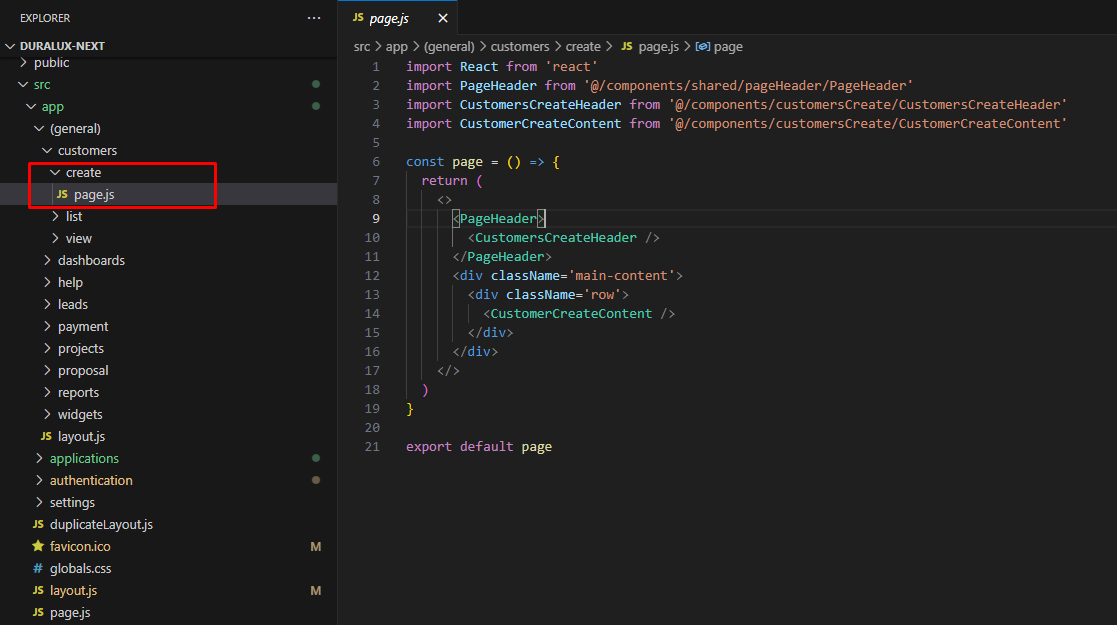1117x625 pixels.
Task: Expand the view folder
Action: point(78,239)
